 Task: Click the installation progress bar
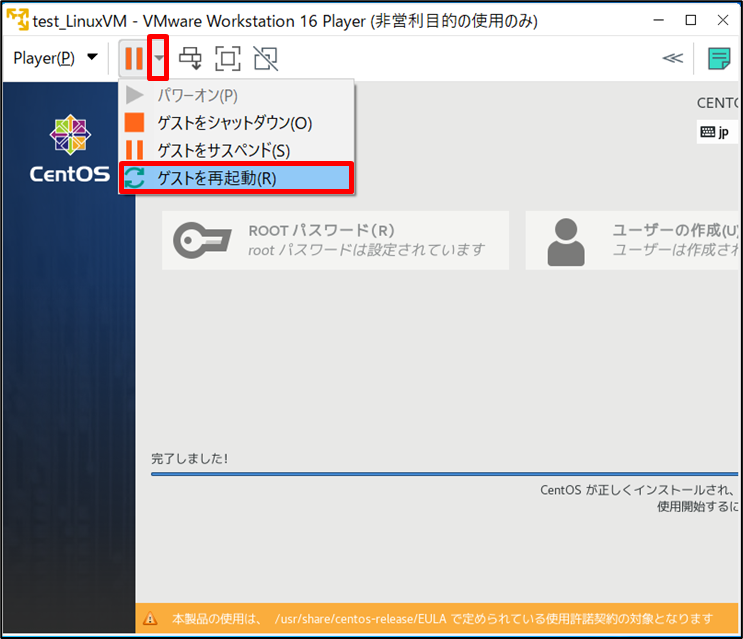coord(444,474)
